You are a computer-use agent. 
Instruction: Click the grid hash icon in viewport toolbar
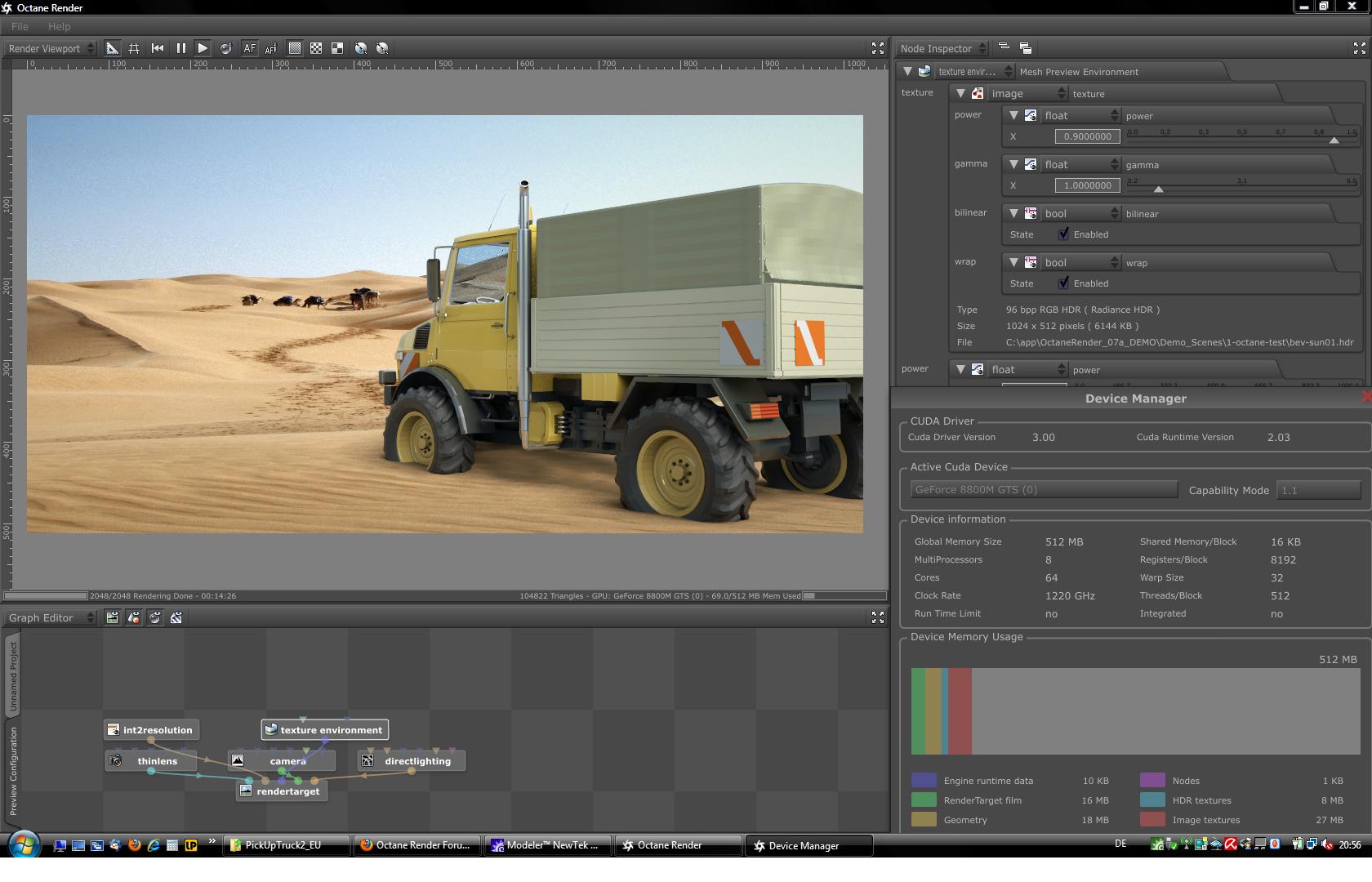(134, 49)
